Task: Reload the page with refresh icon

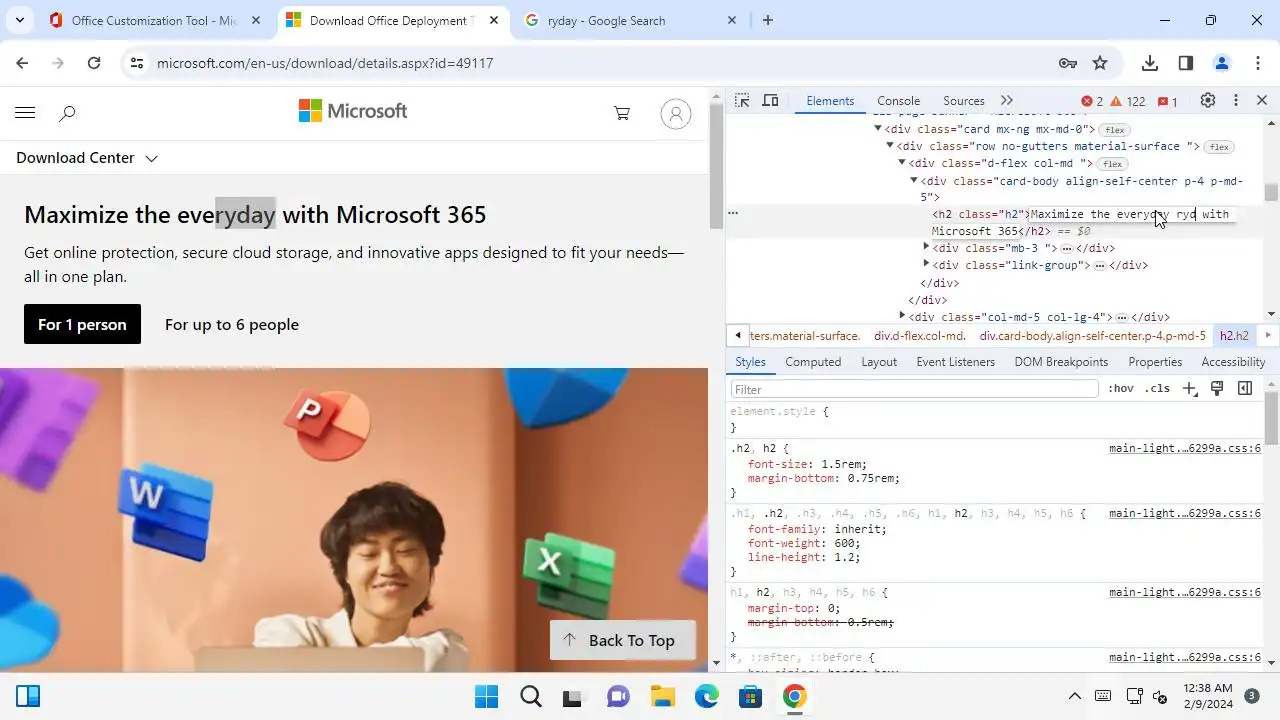Action: click(x=94, y=63)
